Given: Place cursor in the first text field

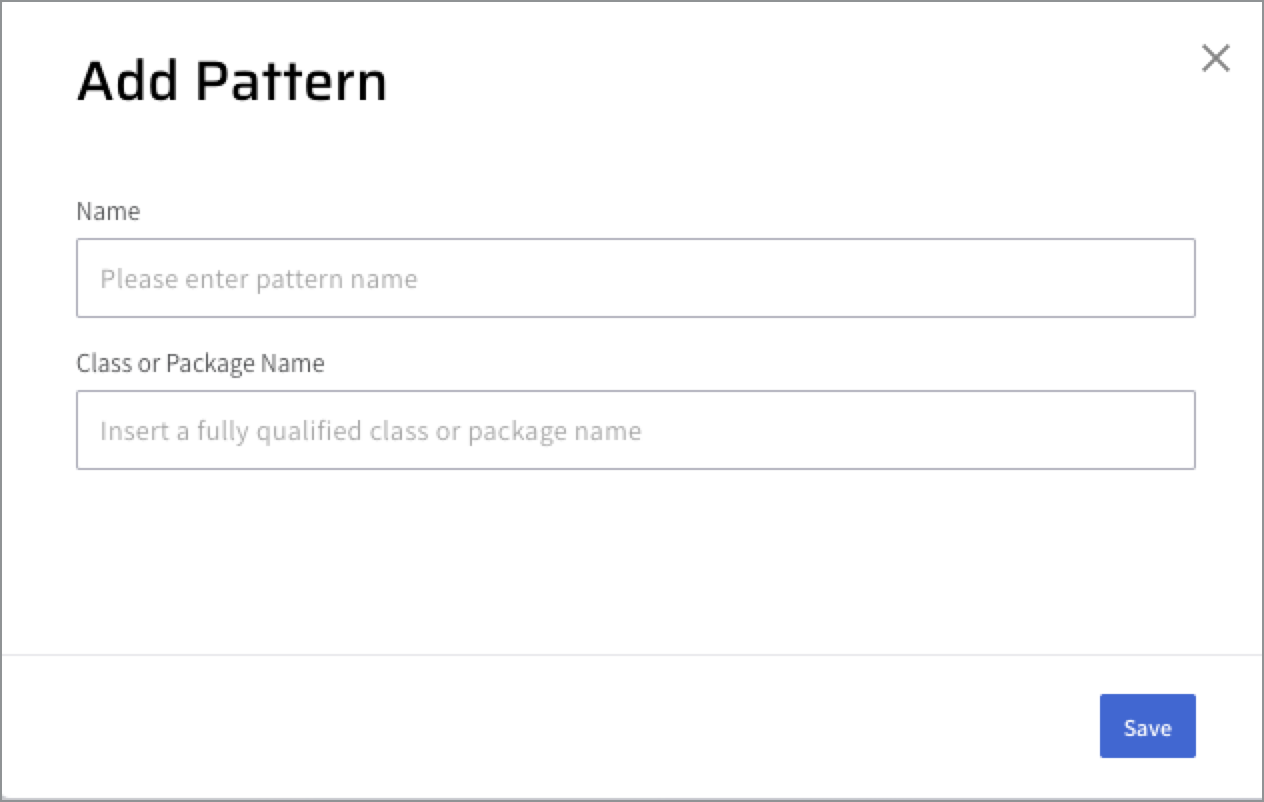Looking at the screenshot, I should click(635, 278).
